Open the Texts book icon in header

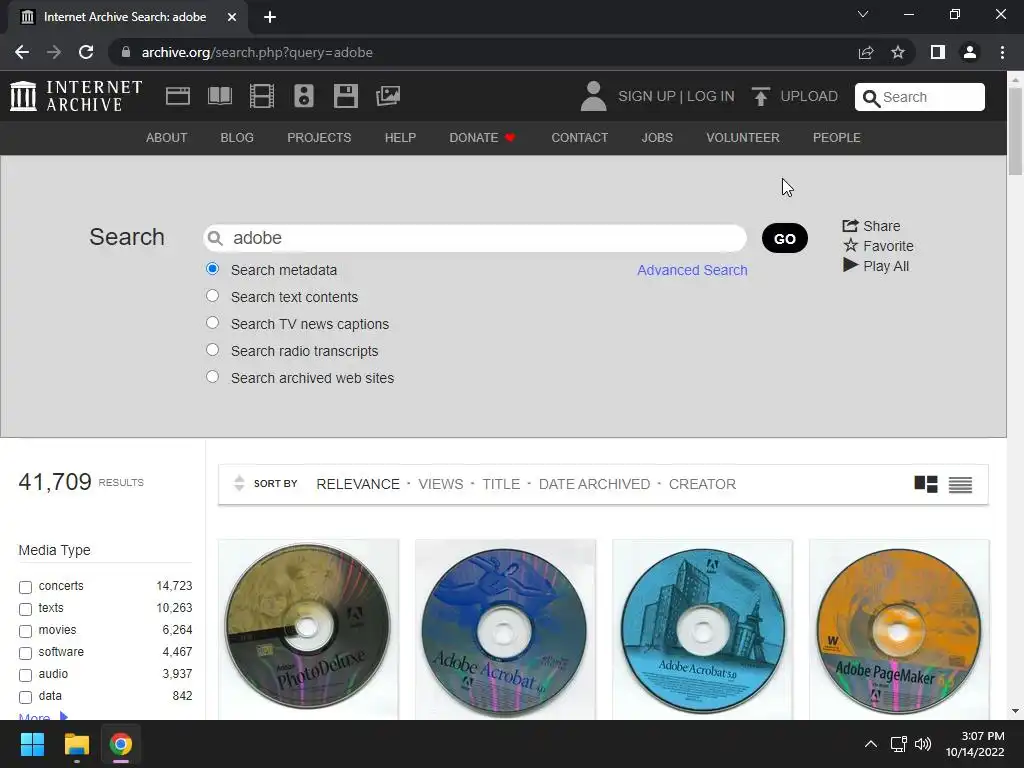(x=219, y=96)
